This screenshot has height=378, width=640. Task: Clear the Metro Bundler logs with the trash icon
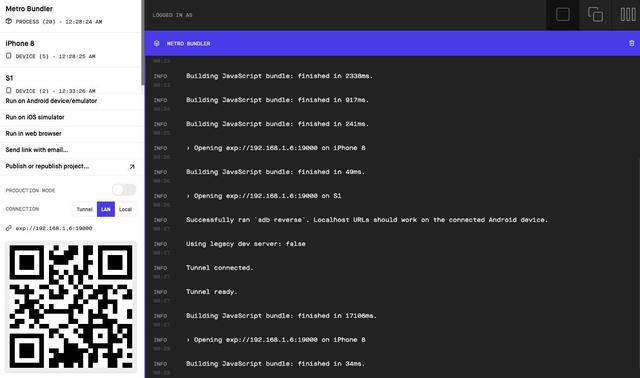631,43
